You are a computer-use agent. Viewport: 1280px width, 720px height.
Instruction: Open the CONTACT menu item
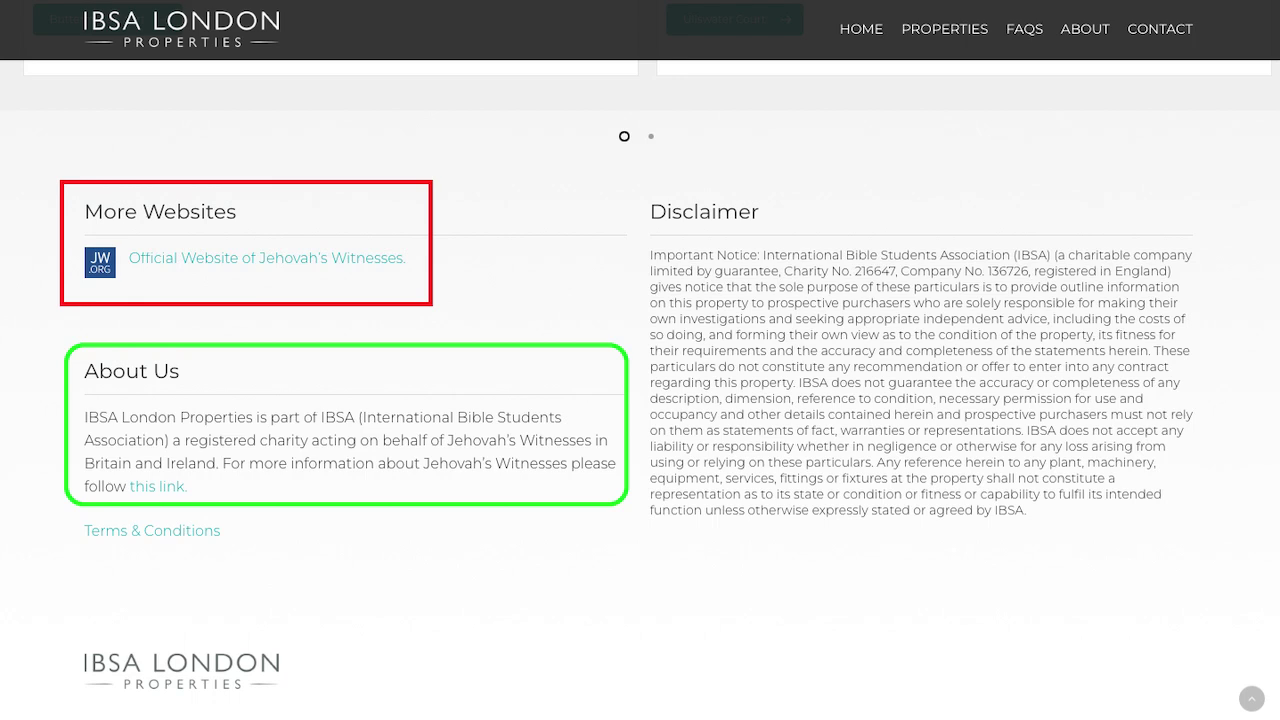click(1160, 29)
